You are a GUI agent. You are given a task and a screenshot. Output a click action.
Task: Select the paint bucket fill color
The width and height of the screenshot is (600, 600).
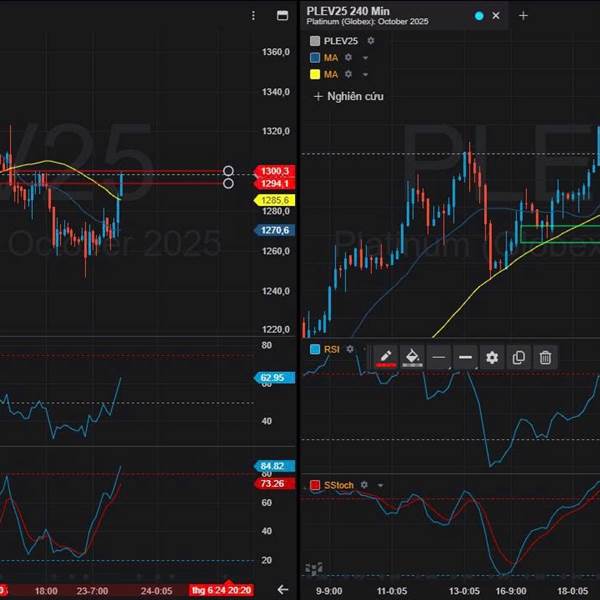[x=412, y=357]
